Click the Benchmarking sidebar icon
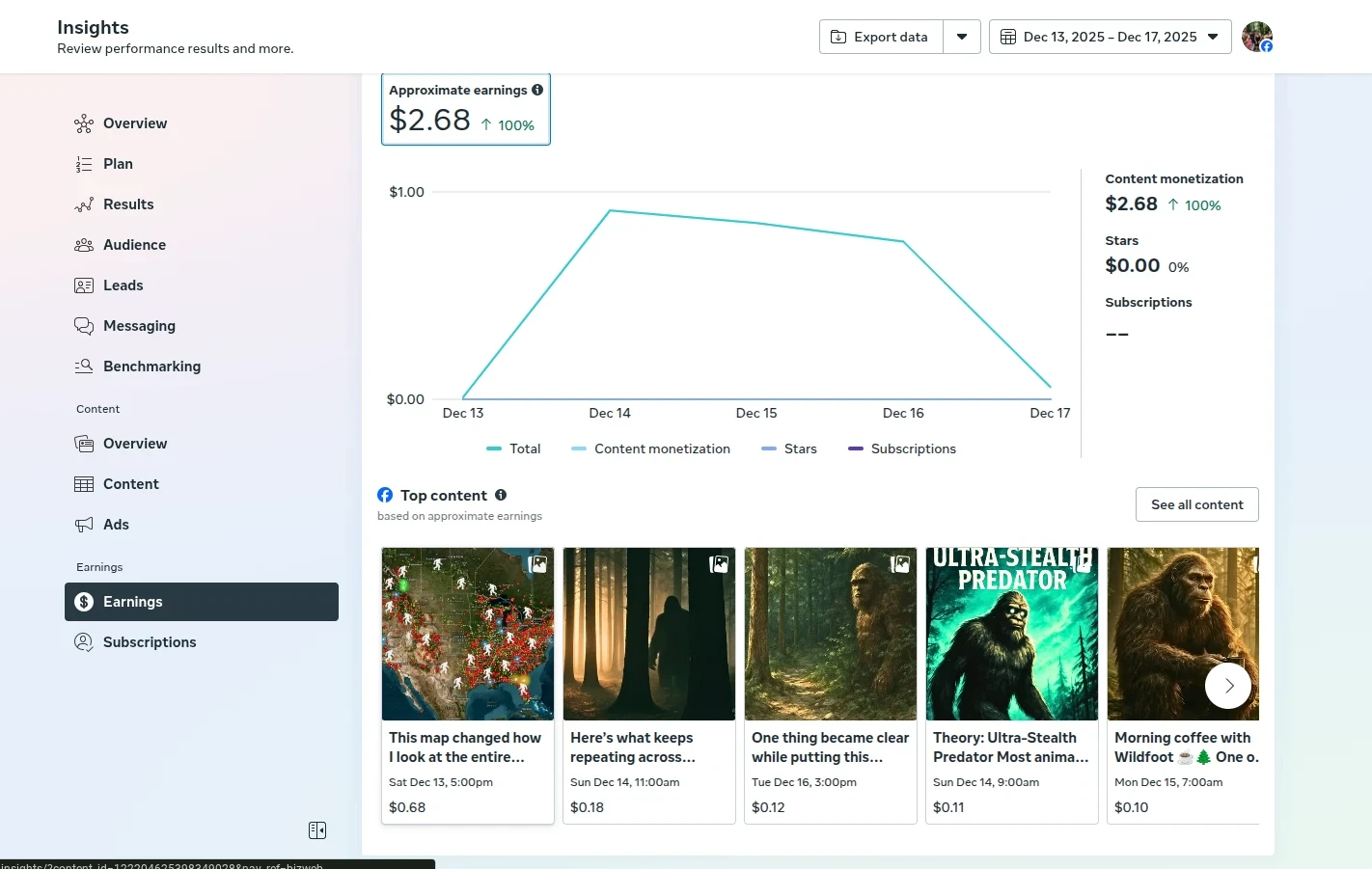The width and height of the screenshot is (1372, 869). [x=84, y=367]
